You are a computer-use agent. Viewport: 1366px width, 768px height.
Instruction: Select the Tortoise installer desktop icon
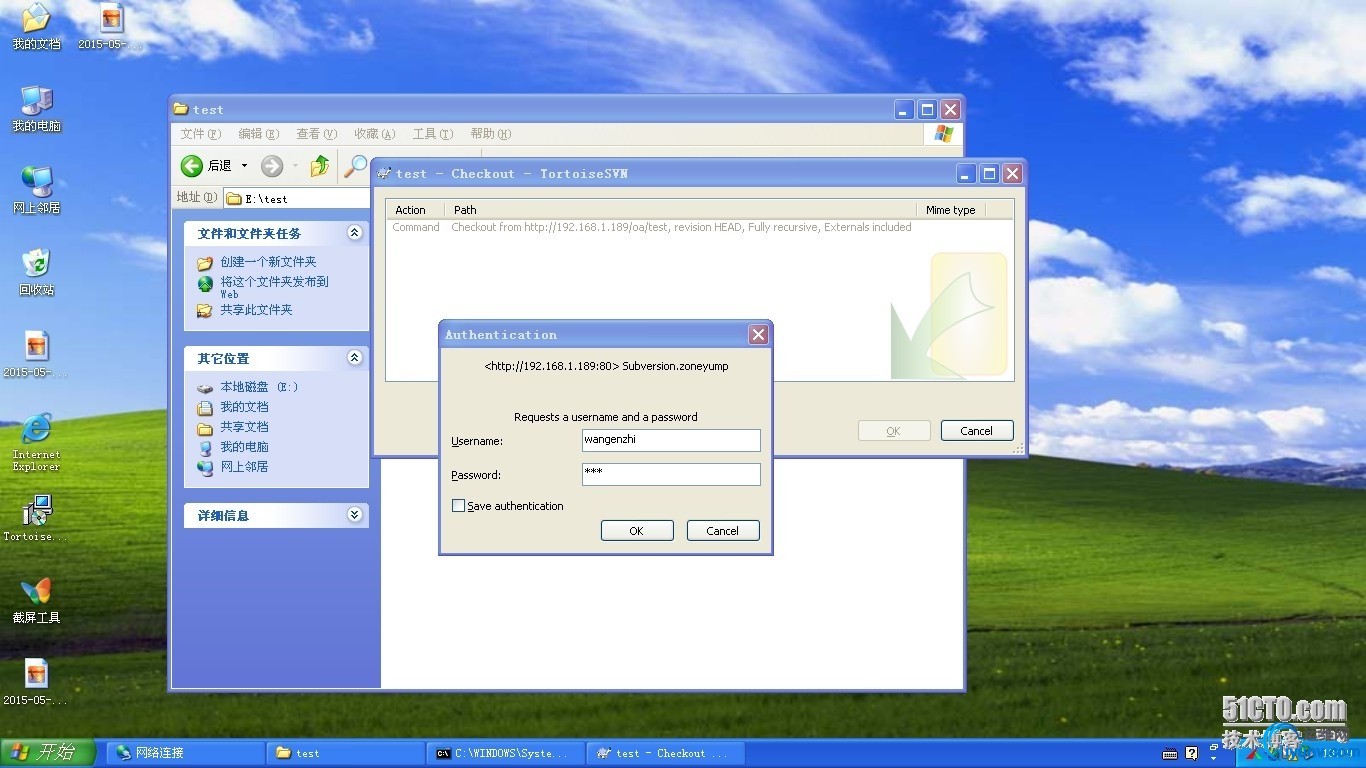pos(36,517)
